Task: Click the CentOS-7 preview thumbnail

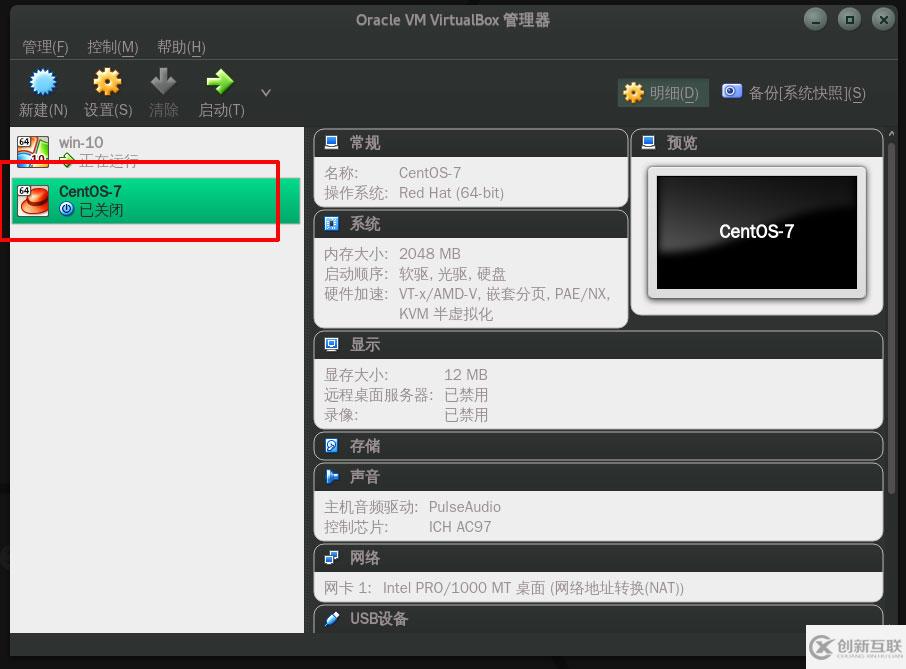Action: 757,232
